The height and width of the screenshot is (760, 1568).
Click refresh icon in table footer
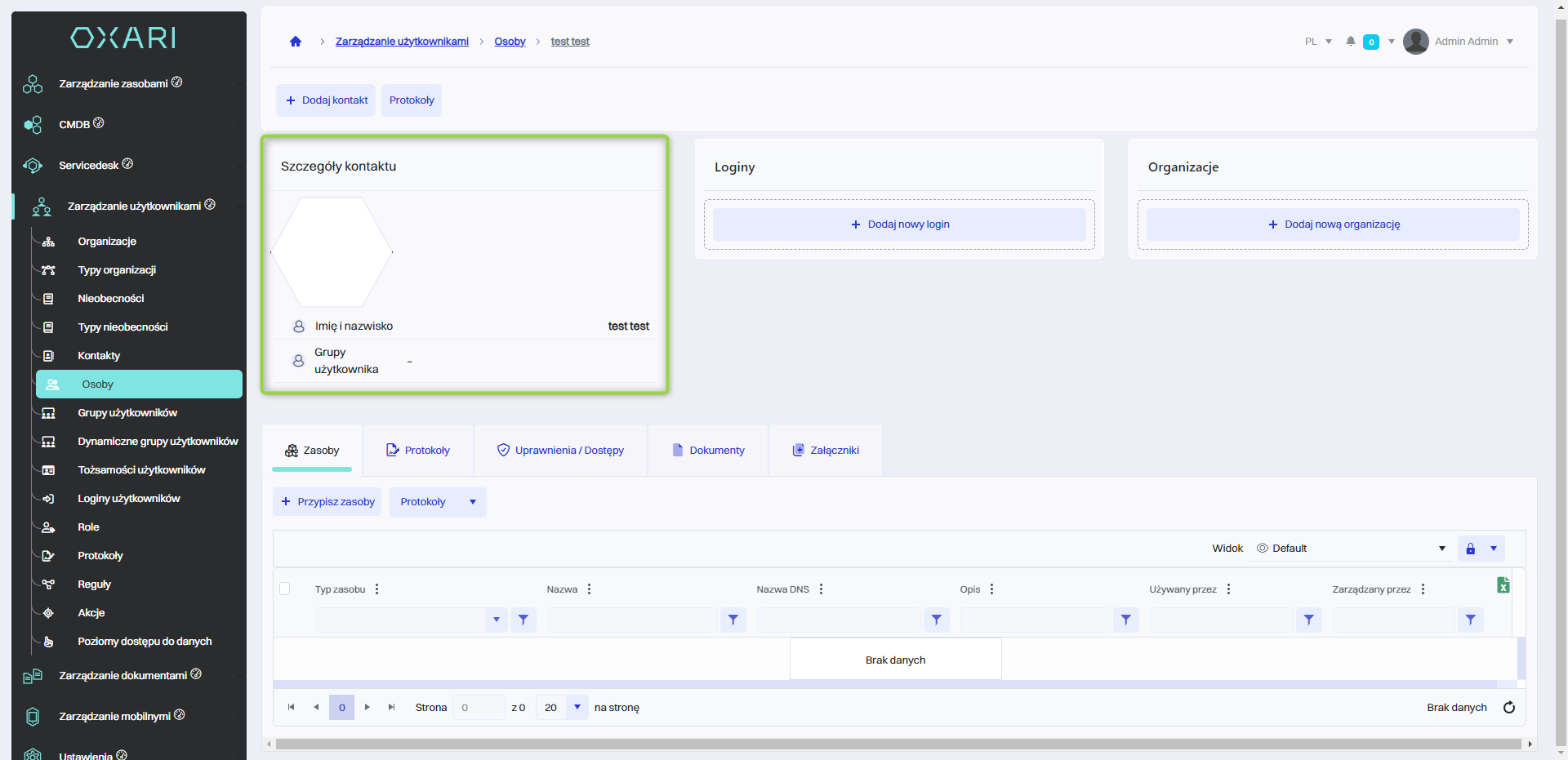coord(1509,708)
